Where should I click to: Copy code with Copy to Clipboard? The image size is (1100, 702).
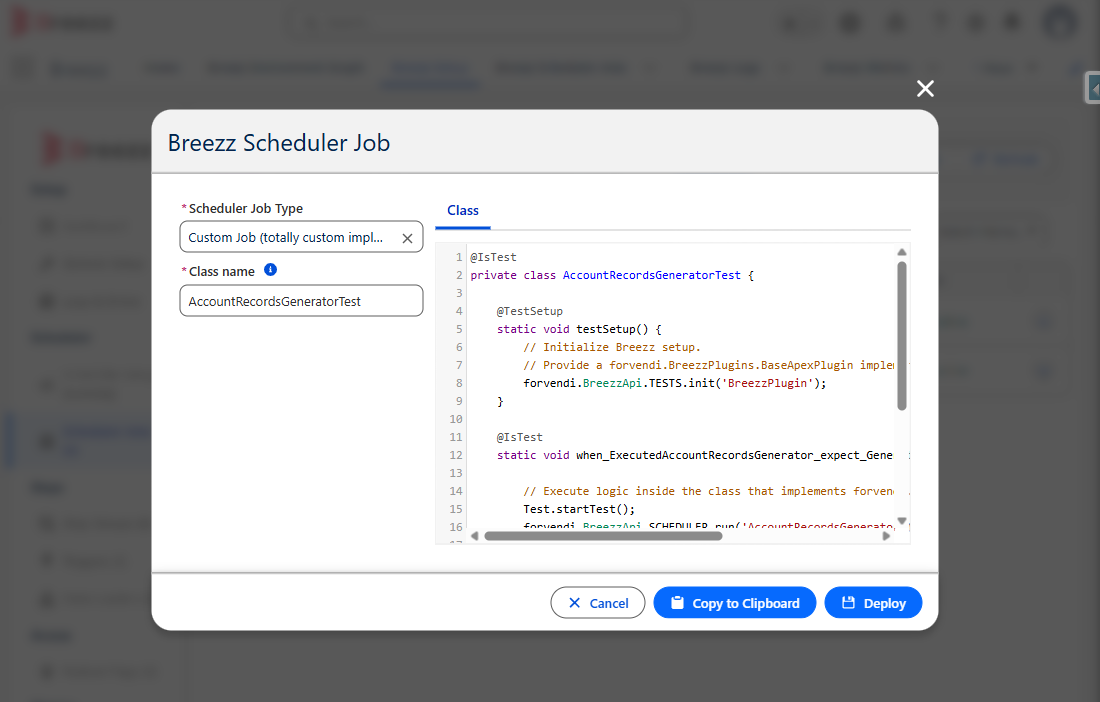point(735,603)
